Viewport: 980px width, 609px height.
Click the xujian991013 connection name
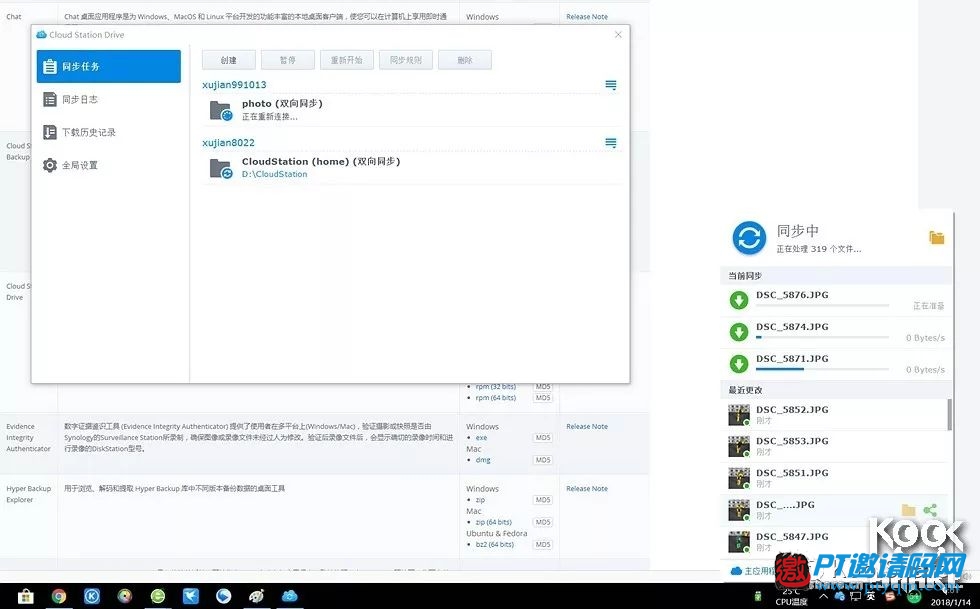234,84
